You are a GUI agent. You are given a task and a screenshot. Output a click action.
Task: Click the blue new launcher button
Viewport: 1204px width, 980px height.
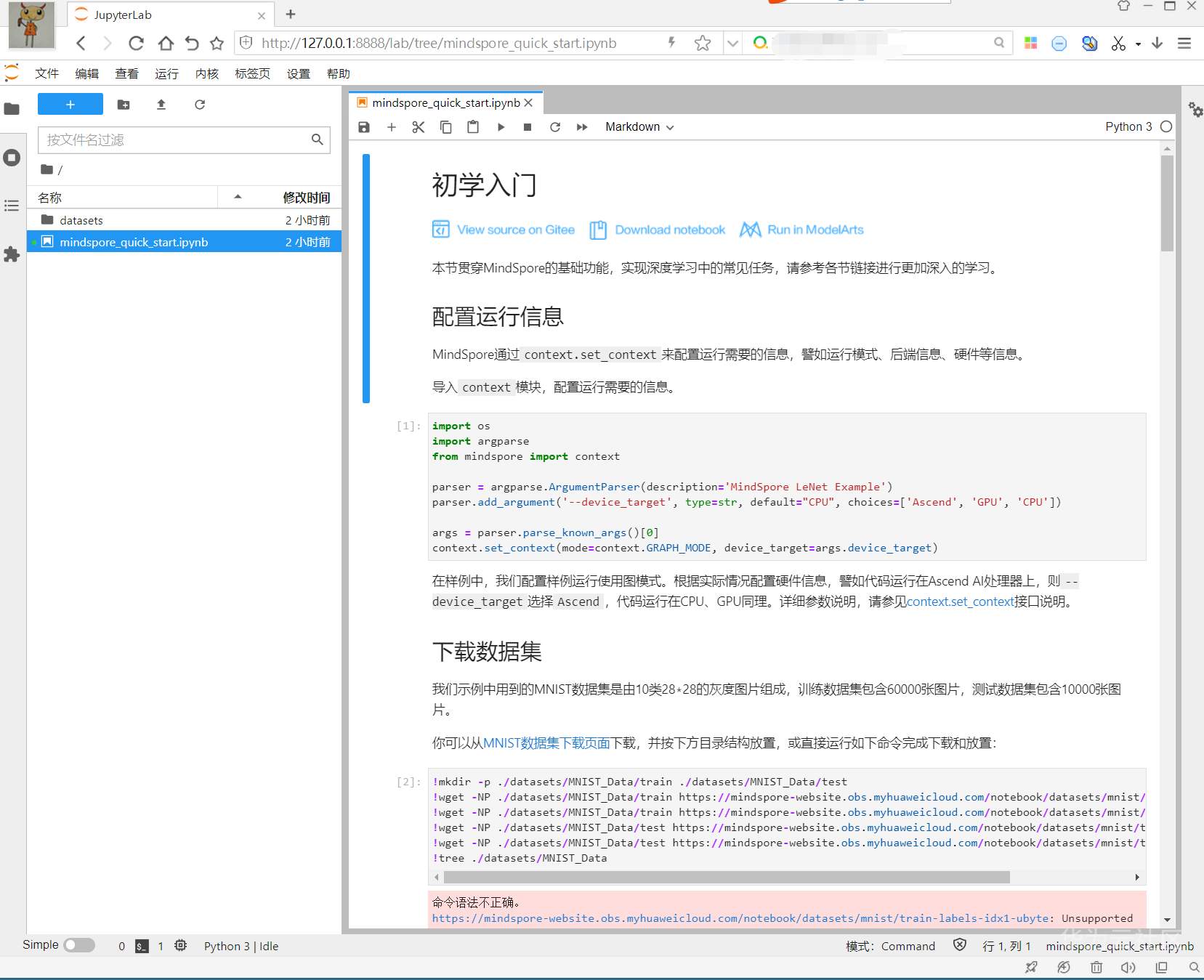[70, 105]
